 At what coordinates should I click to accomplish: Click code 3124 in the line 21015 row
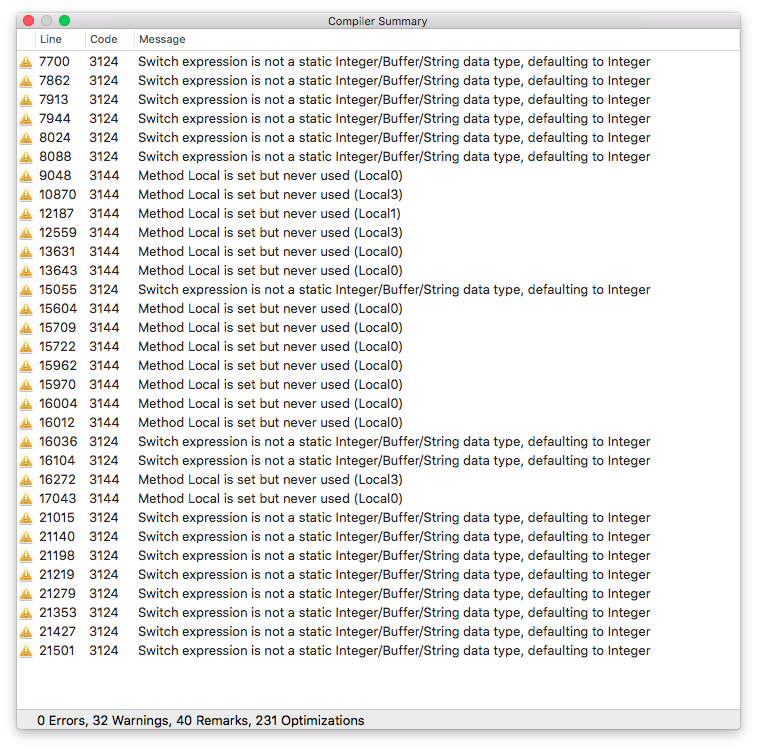(x=104, y=518)
